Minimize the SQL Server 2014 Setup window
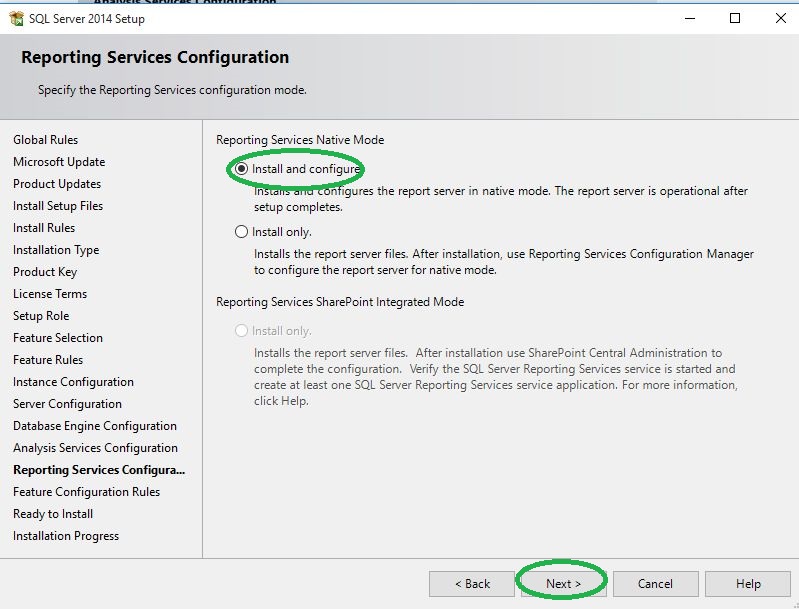 [689, 18]
